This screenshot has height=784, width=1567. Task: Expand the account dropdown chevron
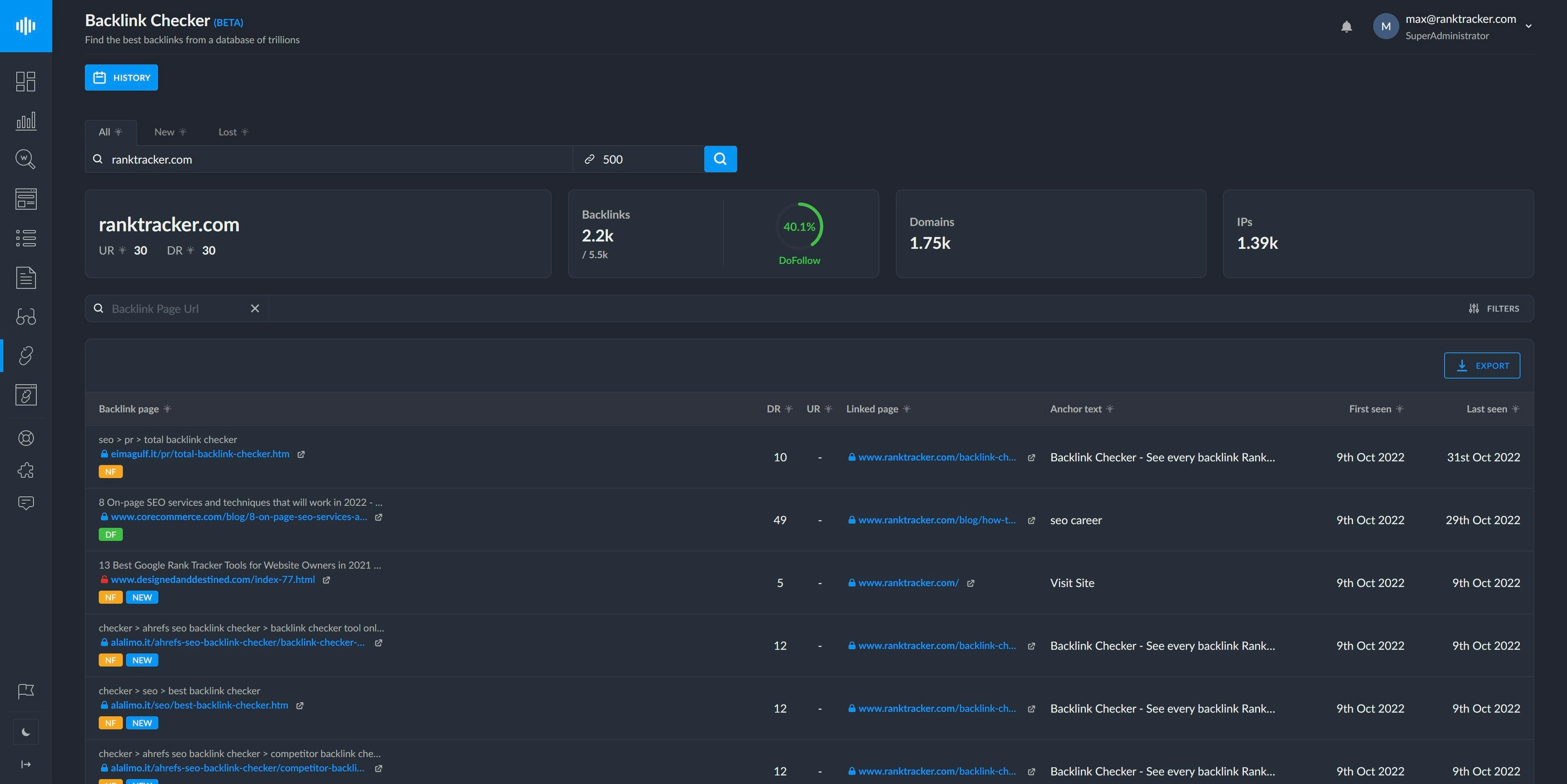(x=1528, y=26)
